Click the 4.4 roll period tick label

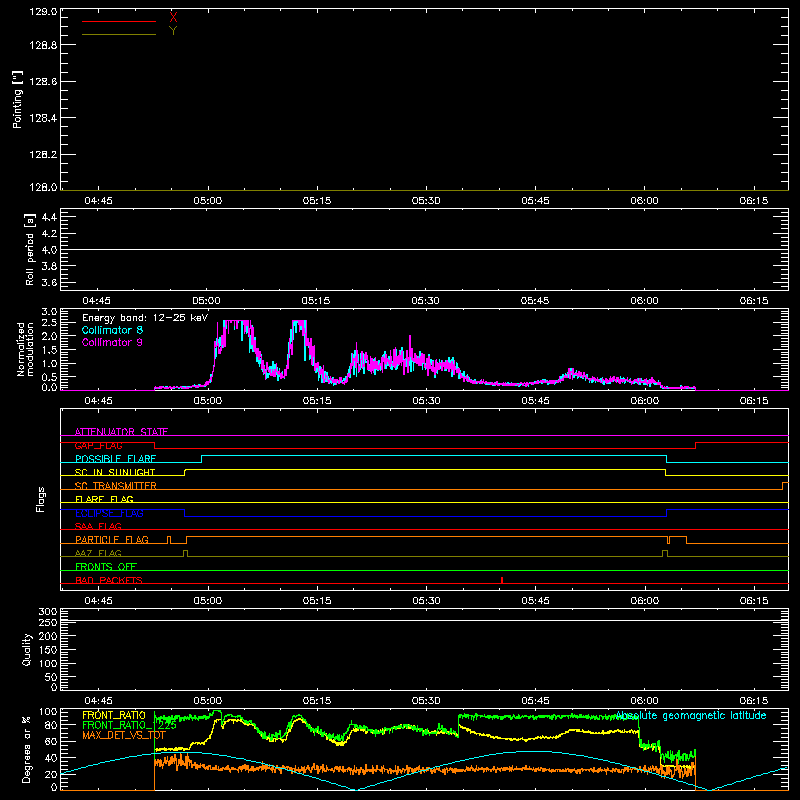pyautogui.click(x=49, y=217)
